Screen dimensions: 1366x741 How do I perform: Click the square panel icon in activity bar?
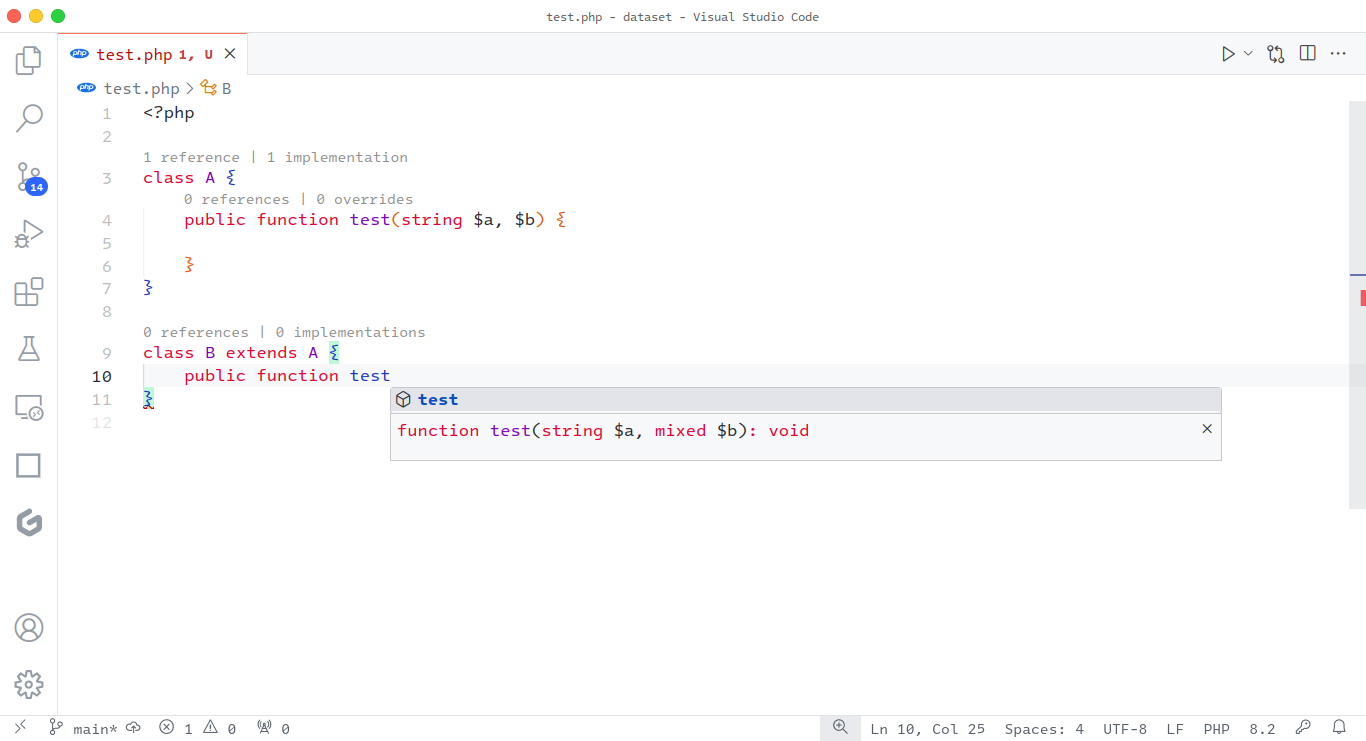(x=29, y=466)
